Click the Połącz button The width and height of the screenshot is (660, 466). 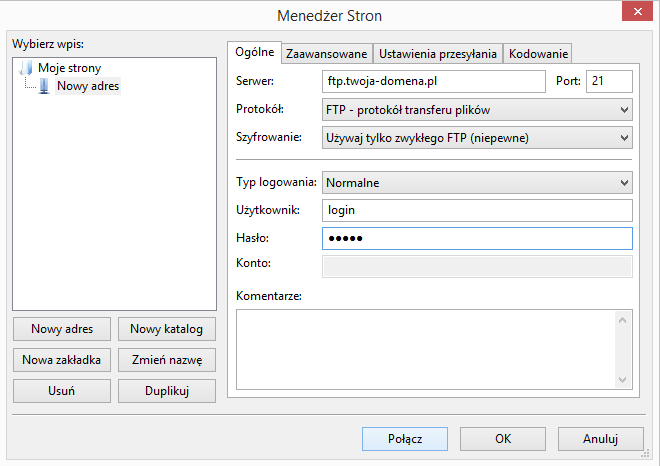tap(405, 439)
